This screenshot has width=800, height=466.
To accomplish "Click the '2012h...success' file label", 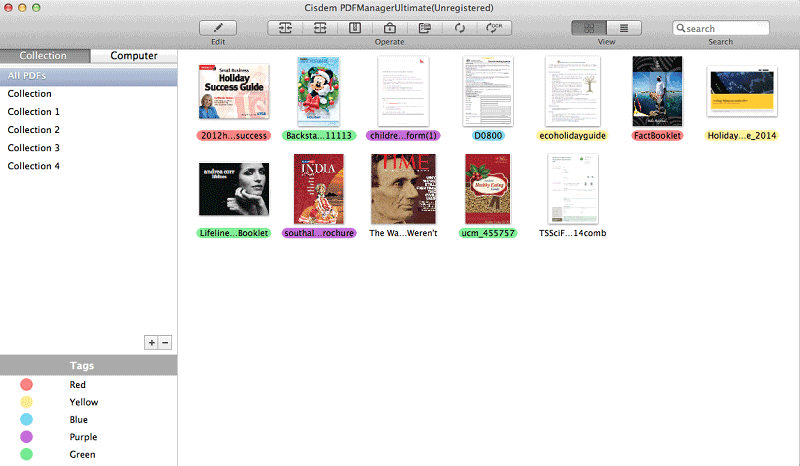I will click(x=234, y=136).
